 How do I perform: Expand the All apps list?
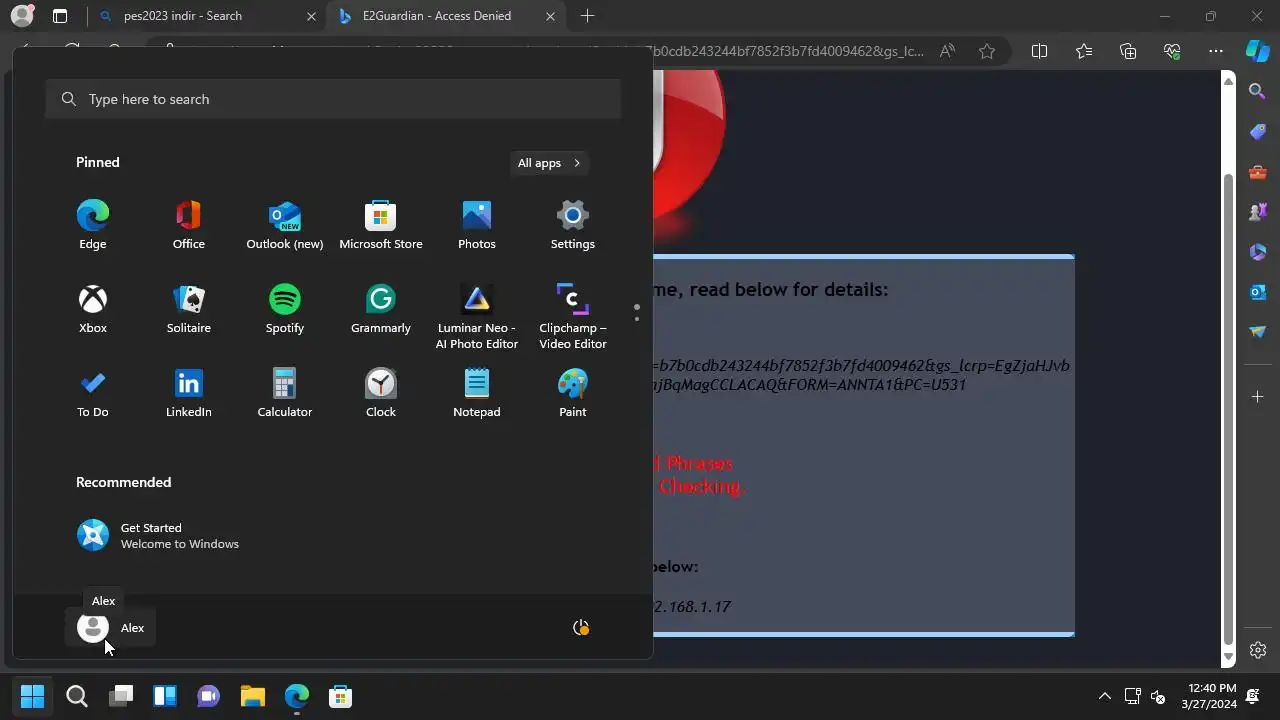point(549,163)
